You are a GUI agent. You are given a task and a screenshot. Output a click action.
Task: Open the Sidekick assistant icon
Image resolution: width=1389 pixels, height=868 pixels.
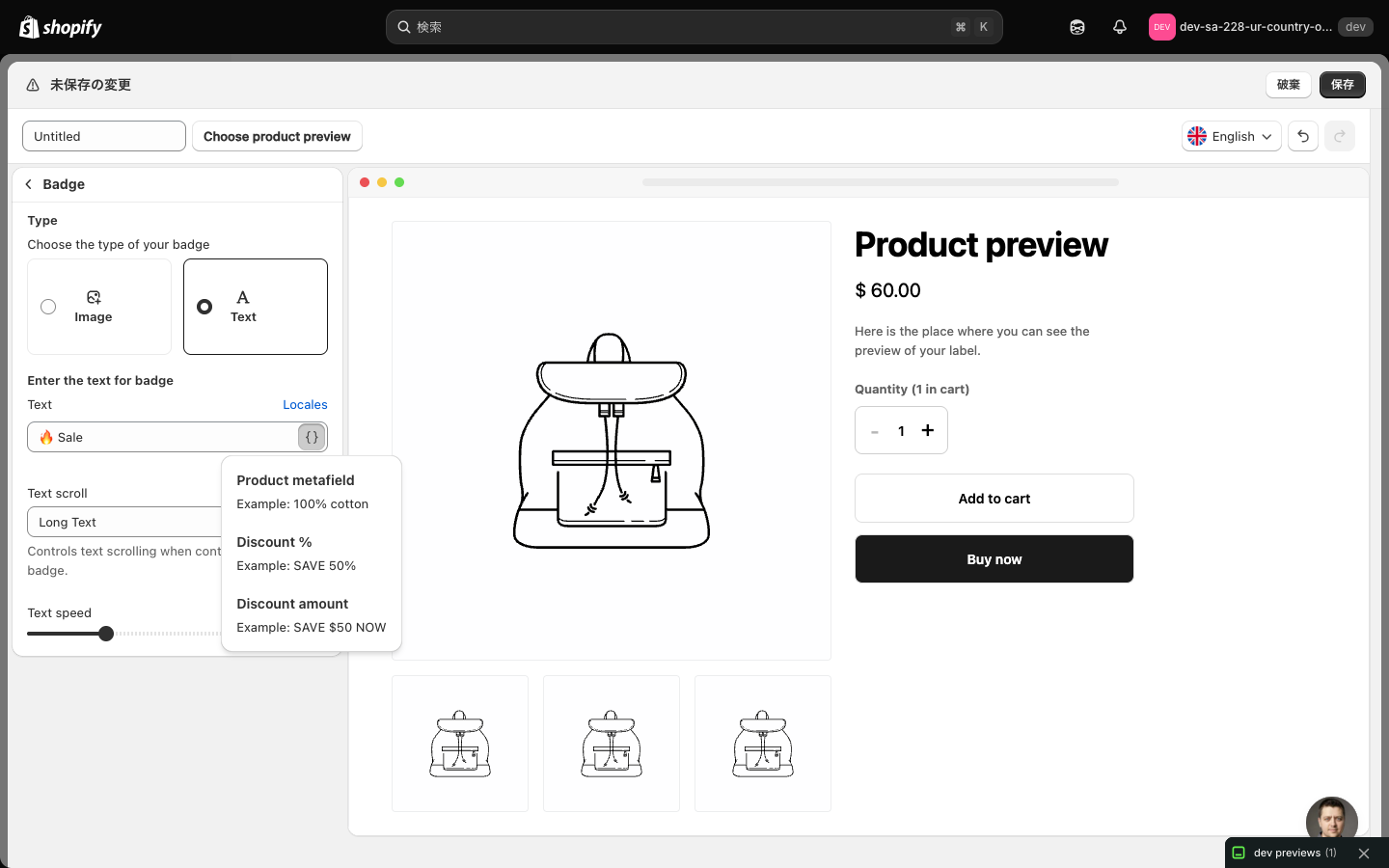pos(1077,27)
